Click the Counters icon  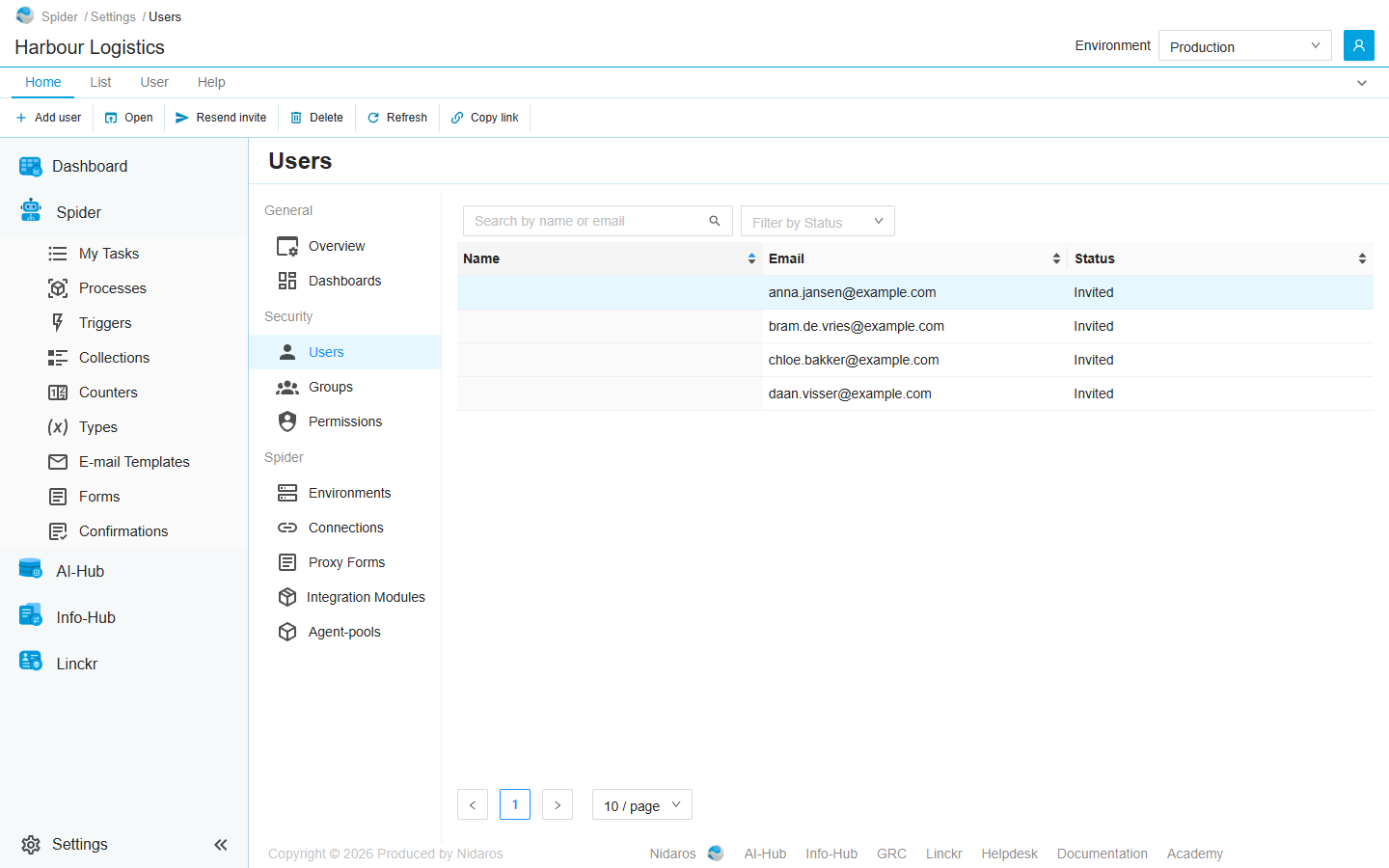[58, 393]
